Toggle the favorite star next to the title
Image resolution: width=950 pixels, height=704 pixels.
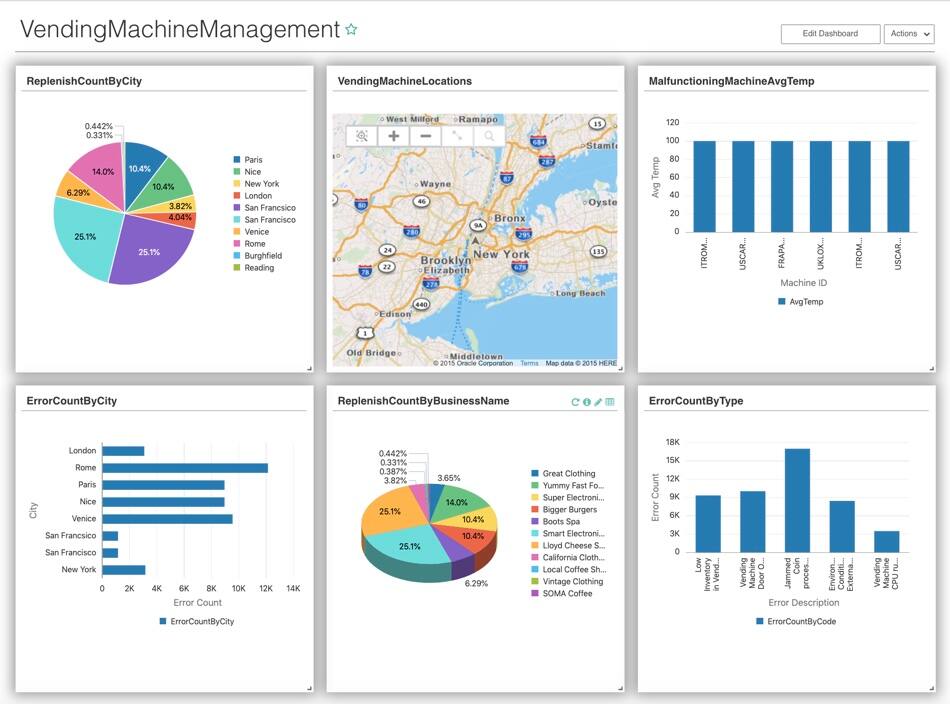click(x=350, y=30)
